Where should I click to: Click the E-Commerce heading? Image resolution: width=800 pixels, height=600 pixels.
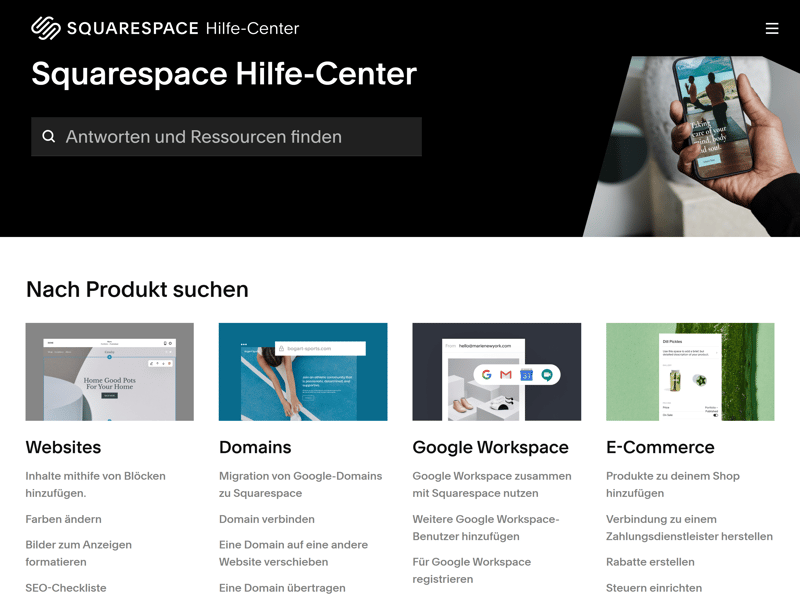[660, 447]
